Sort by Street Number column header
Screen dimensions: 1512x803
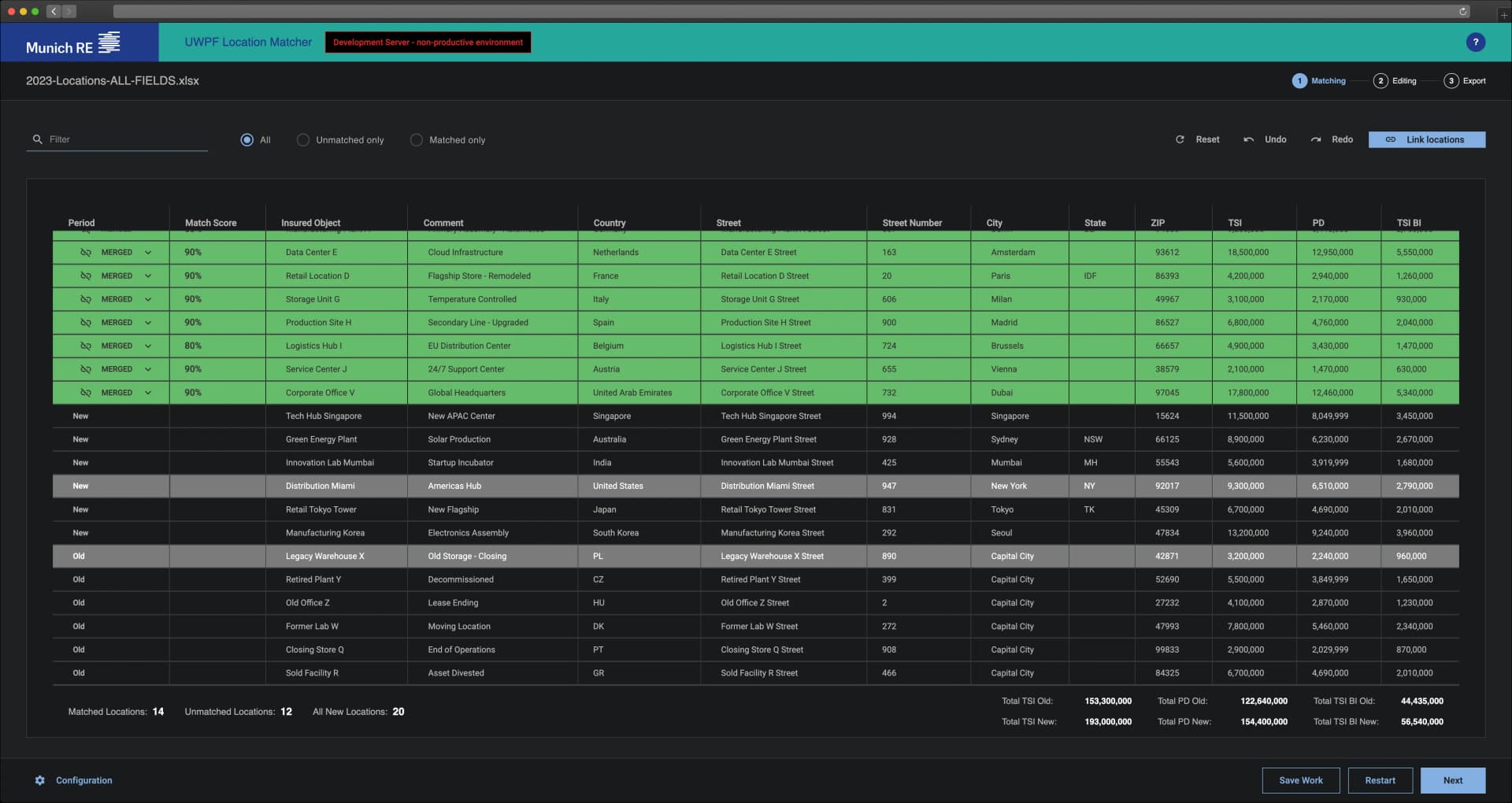pos(911,223)
